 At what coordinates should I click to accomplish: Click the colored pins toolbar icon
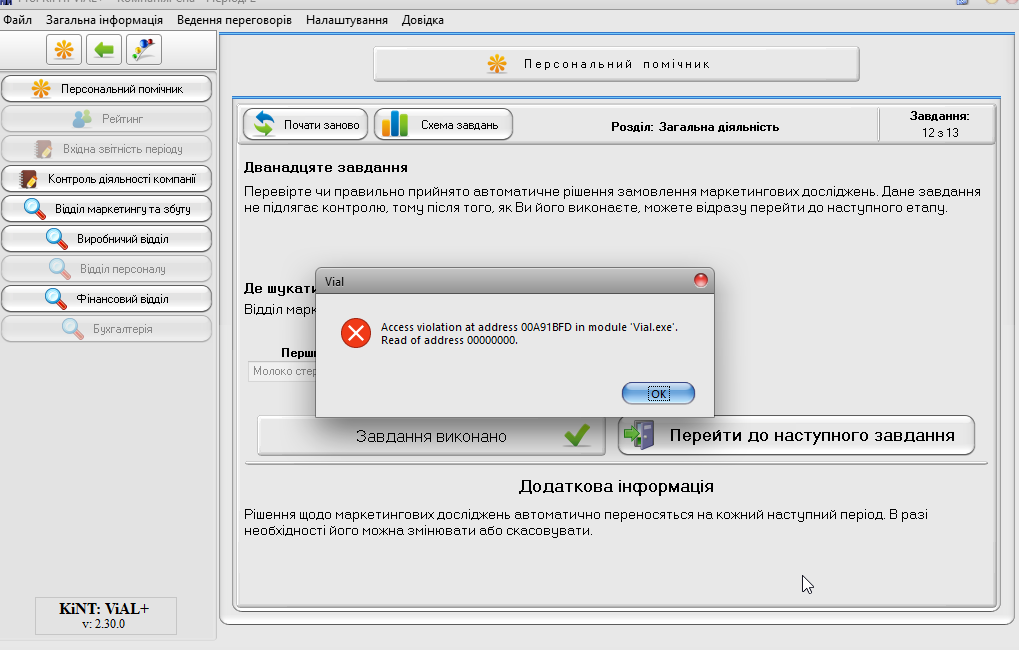(144, 49)
